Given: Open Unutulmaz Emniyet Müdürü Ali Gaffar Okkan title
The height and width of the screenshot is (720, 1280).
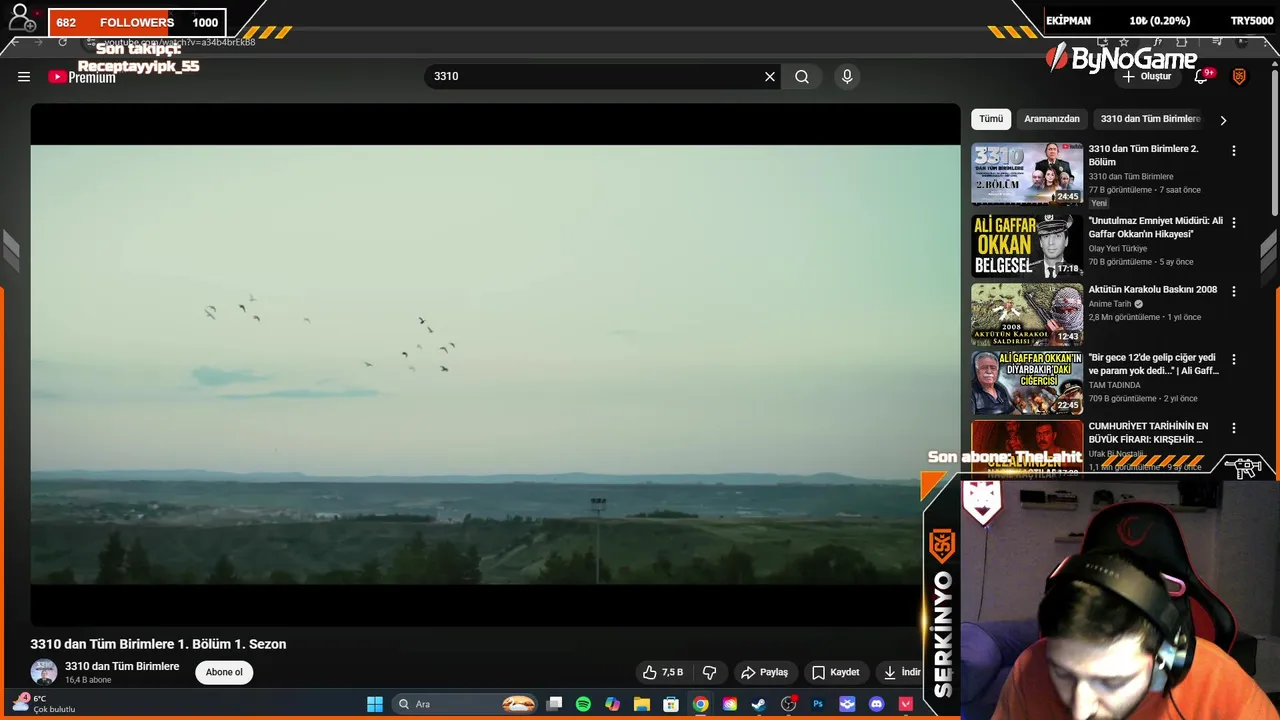Looking at the screenshot, I should pos(1155,227).
